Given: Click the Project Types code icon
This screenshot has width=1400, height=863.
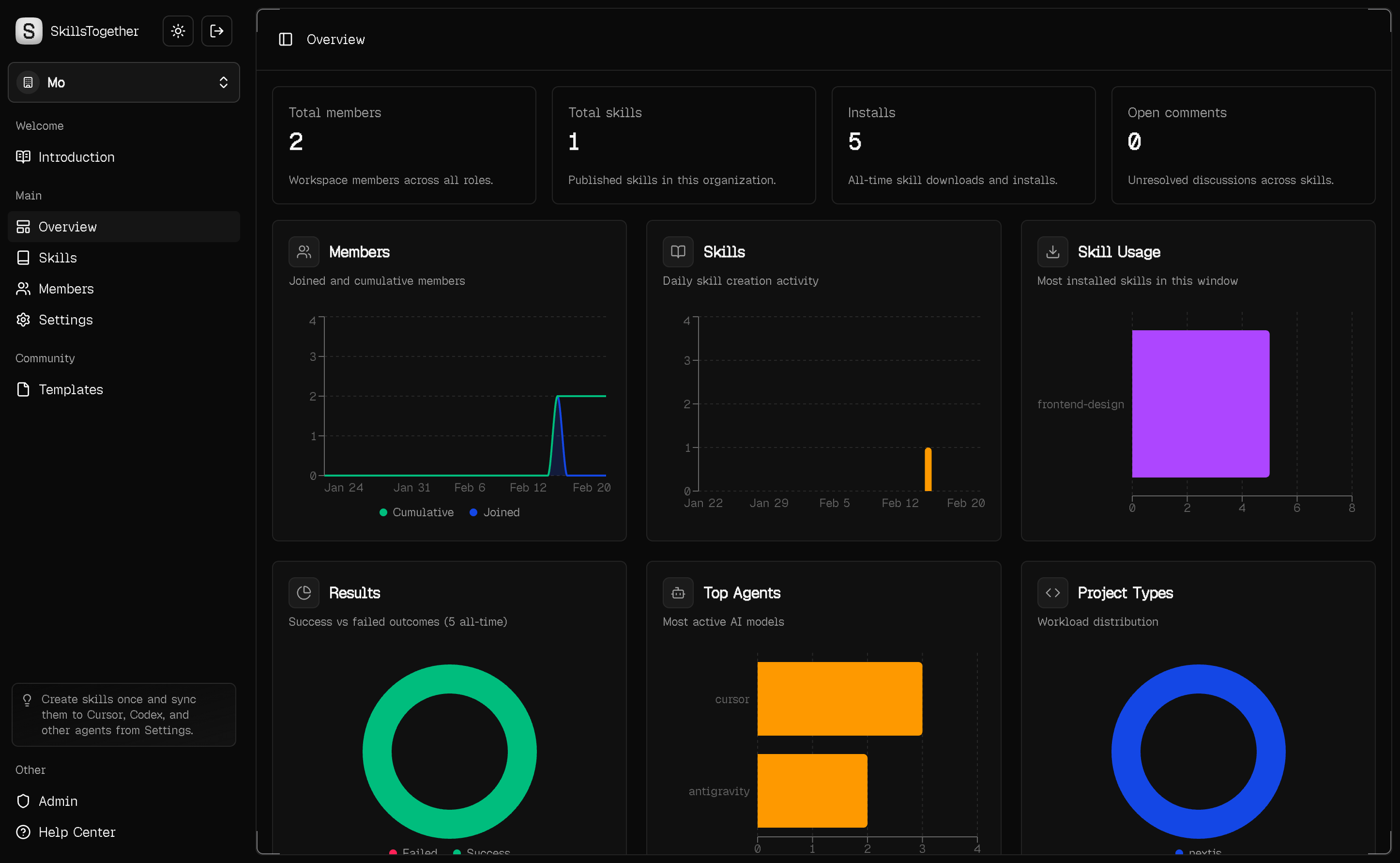Looking at the screenshot, I should click(1052, 592).
